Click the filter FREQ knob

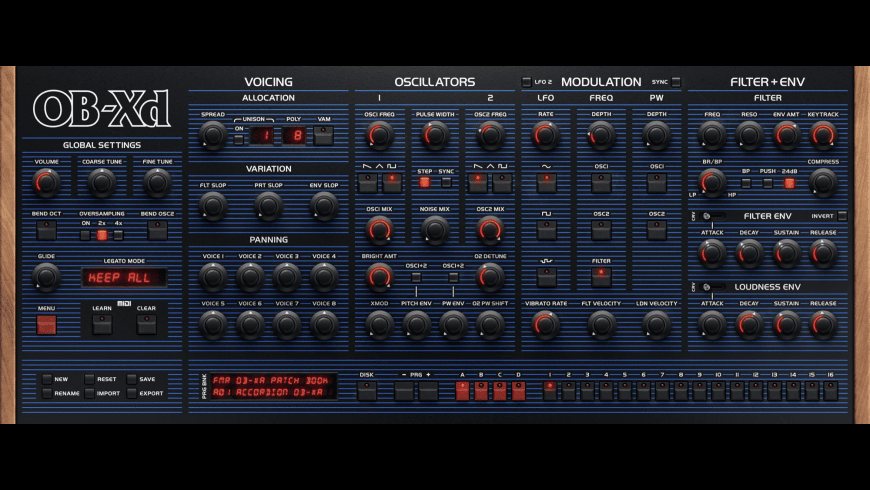coord(712,135)
